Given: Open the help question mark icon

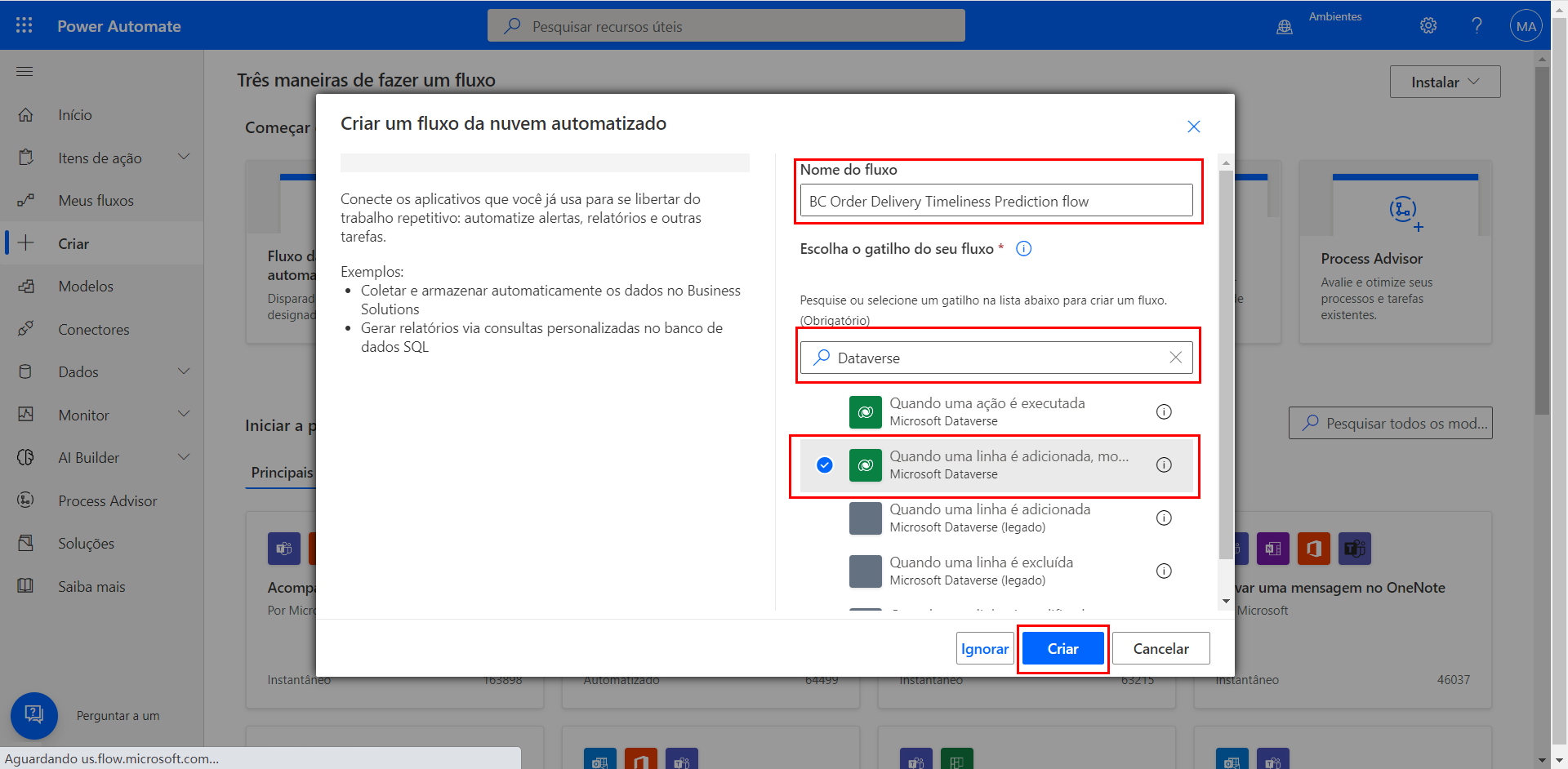Looking at the screenshot, I should click(x=1477, y=25).
